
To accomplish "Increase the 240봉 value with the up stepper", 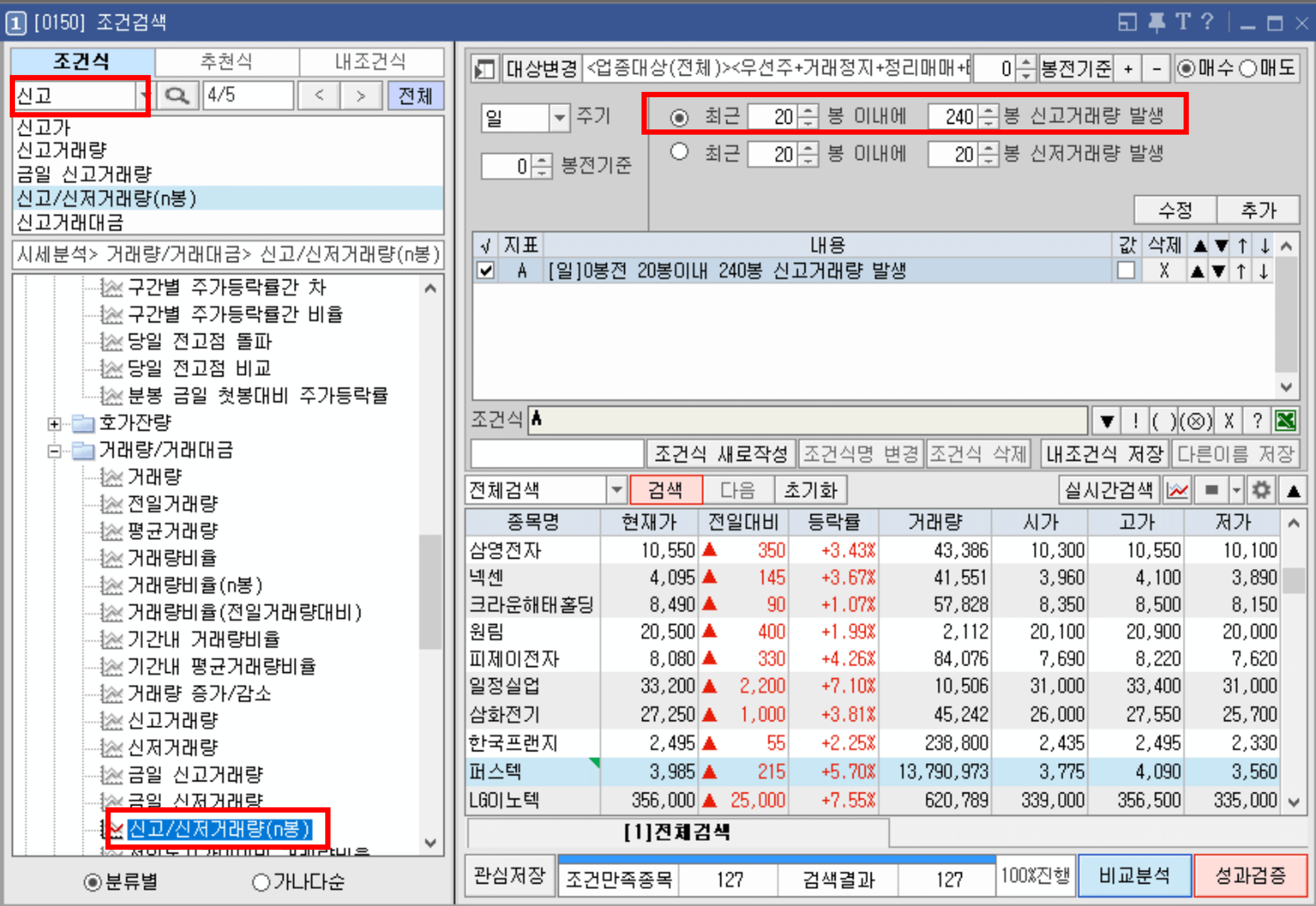I will 988,111.
